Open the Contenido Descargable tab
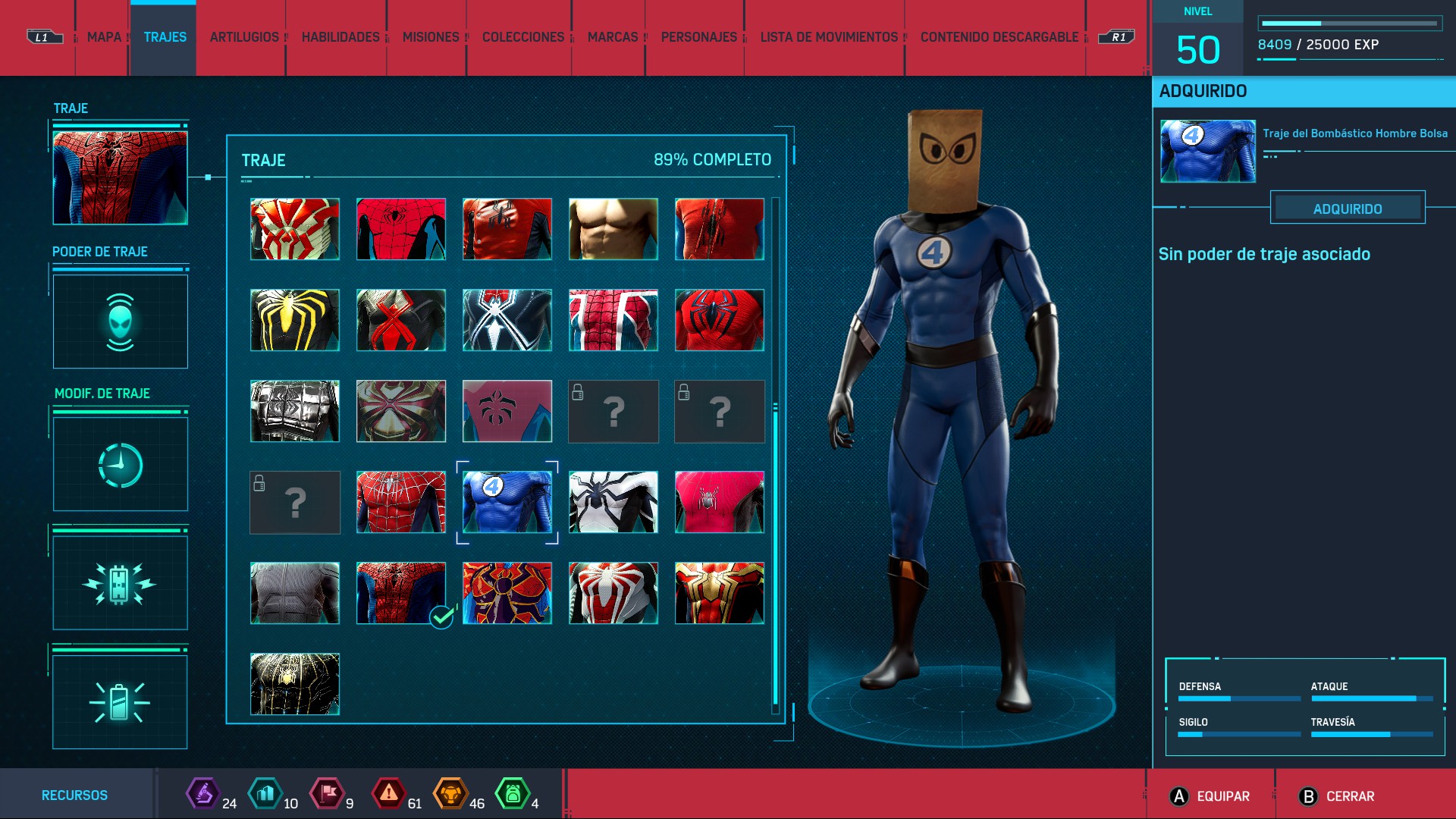Viewport: 1456px width, 819px height. pos(999,37)
